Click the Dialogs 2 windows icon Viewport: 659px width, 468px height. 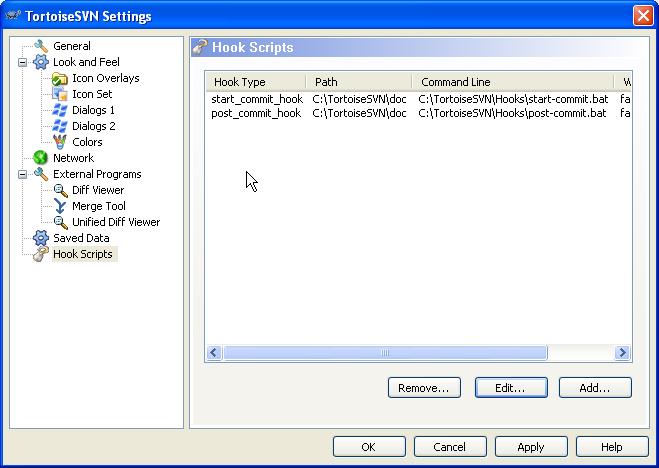click(60, 126)
